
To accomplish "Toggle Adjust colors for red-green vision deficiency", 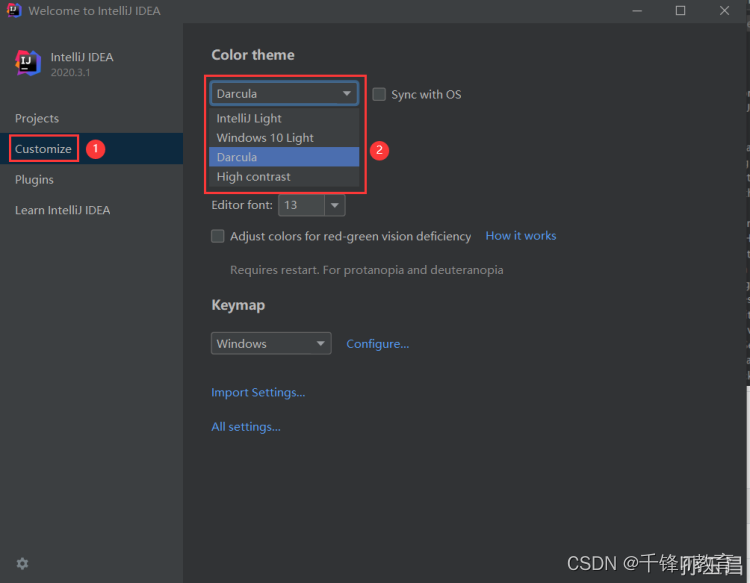I will 218,236.
